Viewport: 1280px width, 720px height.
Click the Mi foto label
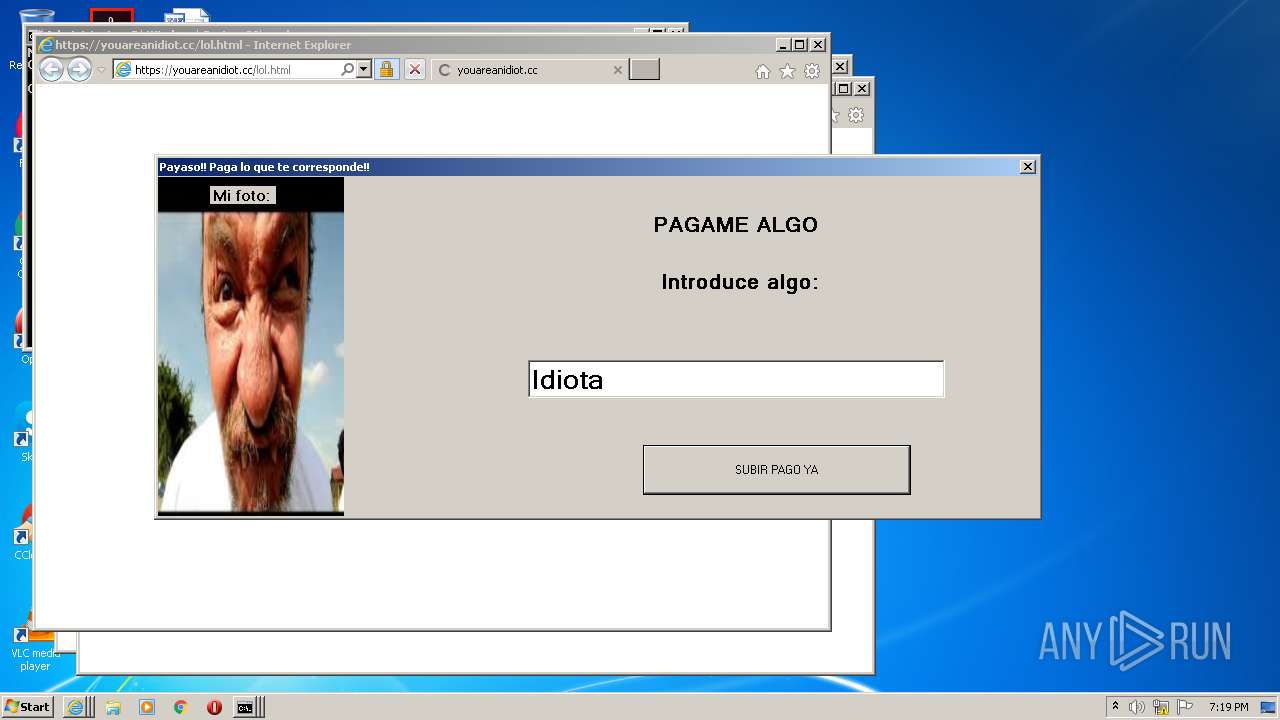(x=242, y=196)
